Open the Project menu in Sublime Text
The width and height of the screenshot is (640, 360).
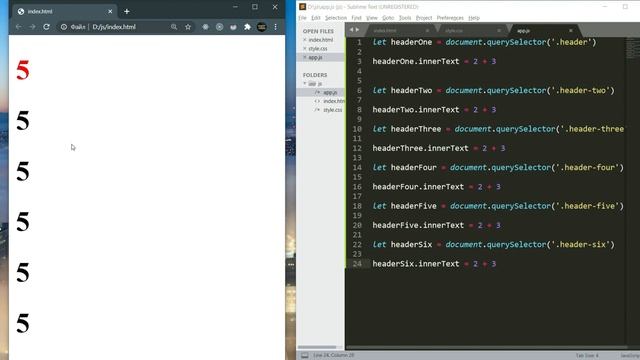[424, 18]
